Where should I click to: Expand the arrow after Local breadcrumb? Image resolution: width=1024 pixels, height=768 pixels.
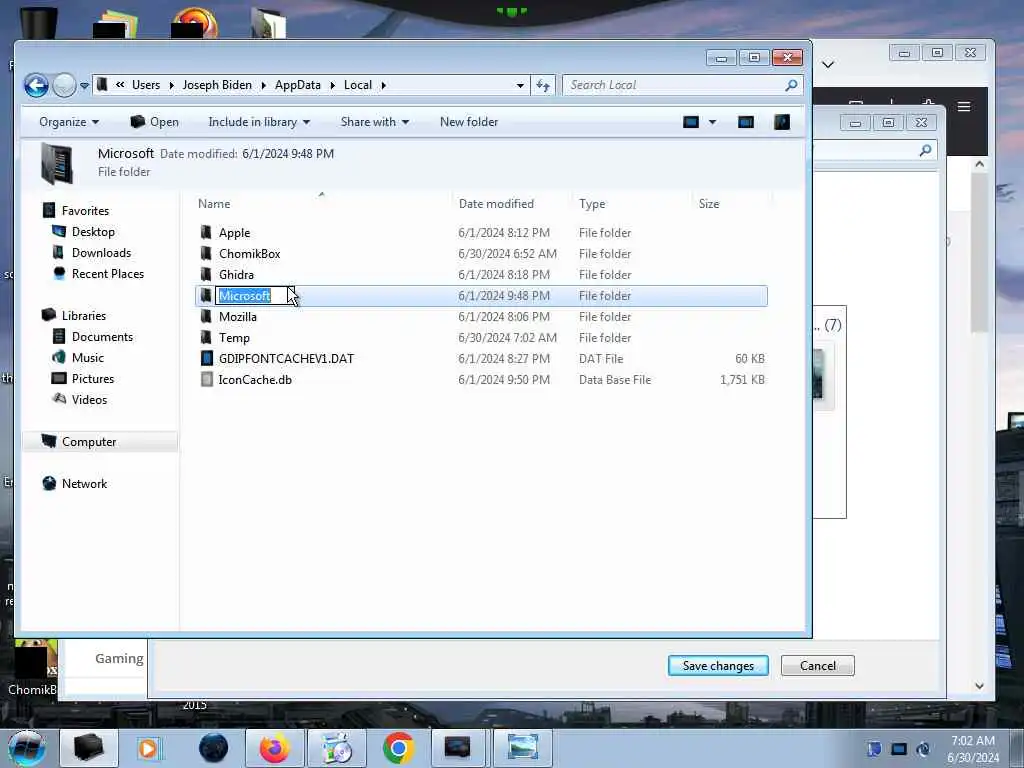point(383,86)
